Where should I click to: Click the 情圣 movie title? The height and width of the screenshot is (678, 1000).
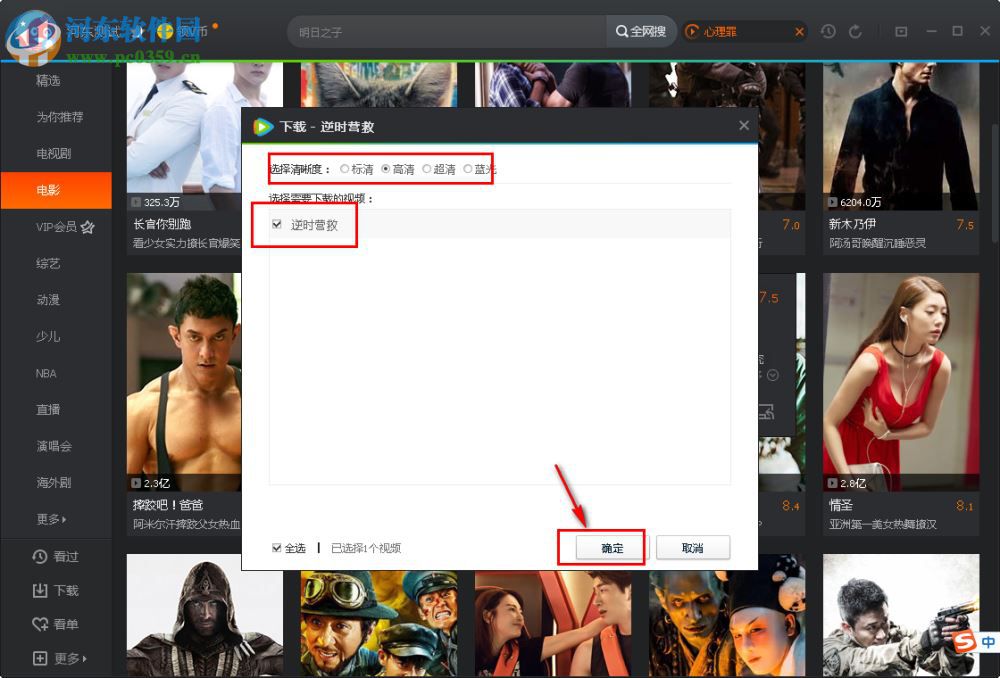841,505
